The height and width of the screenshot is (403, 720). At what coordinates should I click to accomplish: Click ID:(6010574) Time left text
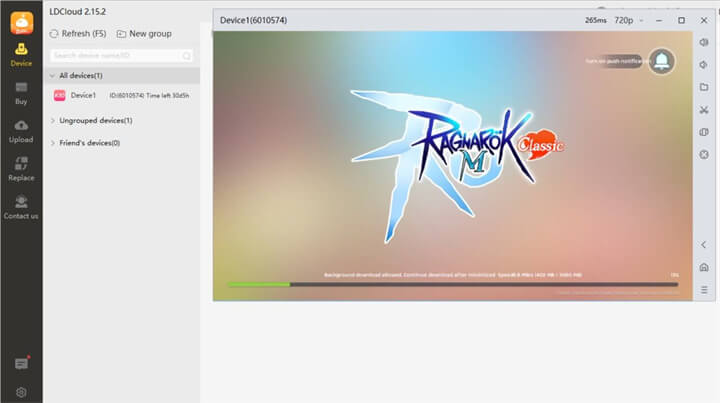click(x=149, y=95)
